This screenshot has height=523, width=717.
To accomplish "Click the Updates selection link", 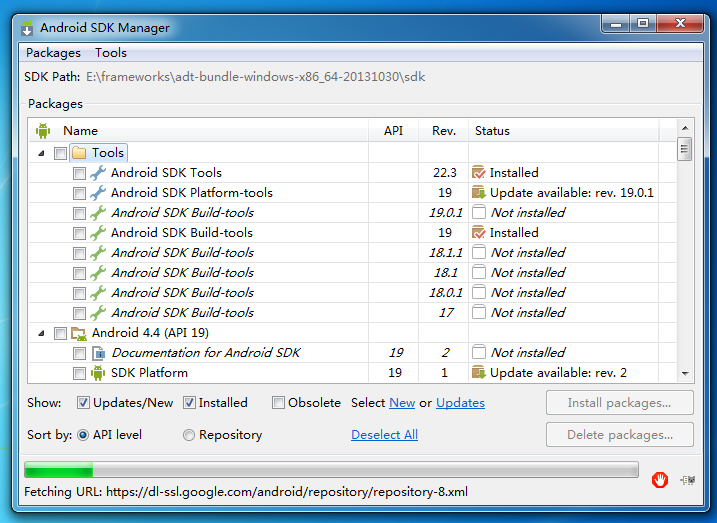I will pos(460,403).
